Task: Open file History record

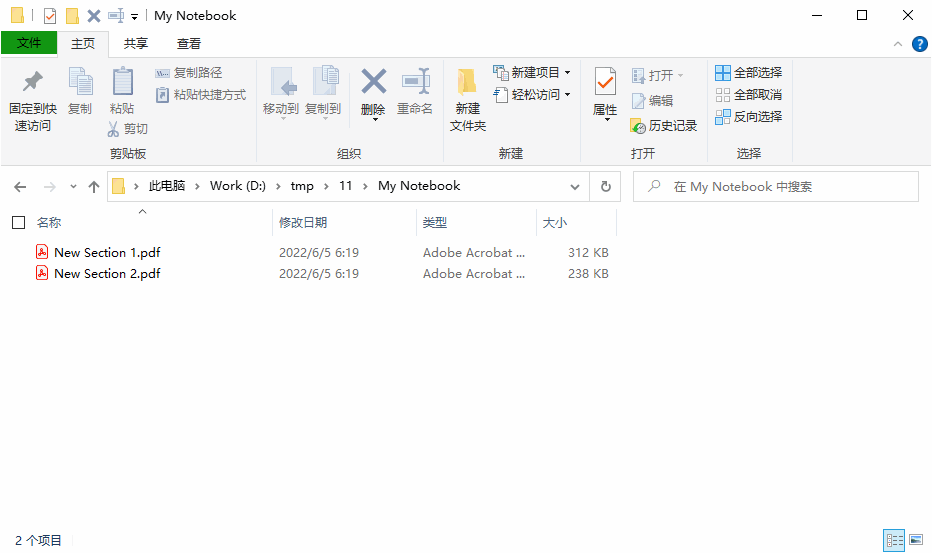Action: pyautogui.click(x=663, y=125)
